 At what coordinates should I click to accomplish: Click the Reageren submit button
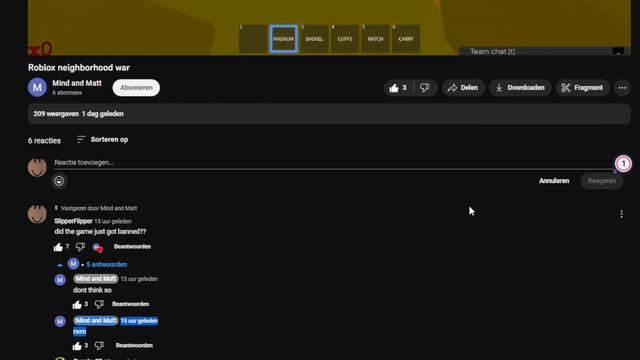(602, 181)
